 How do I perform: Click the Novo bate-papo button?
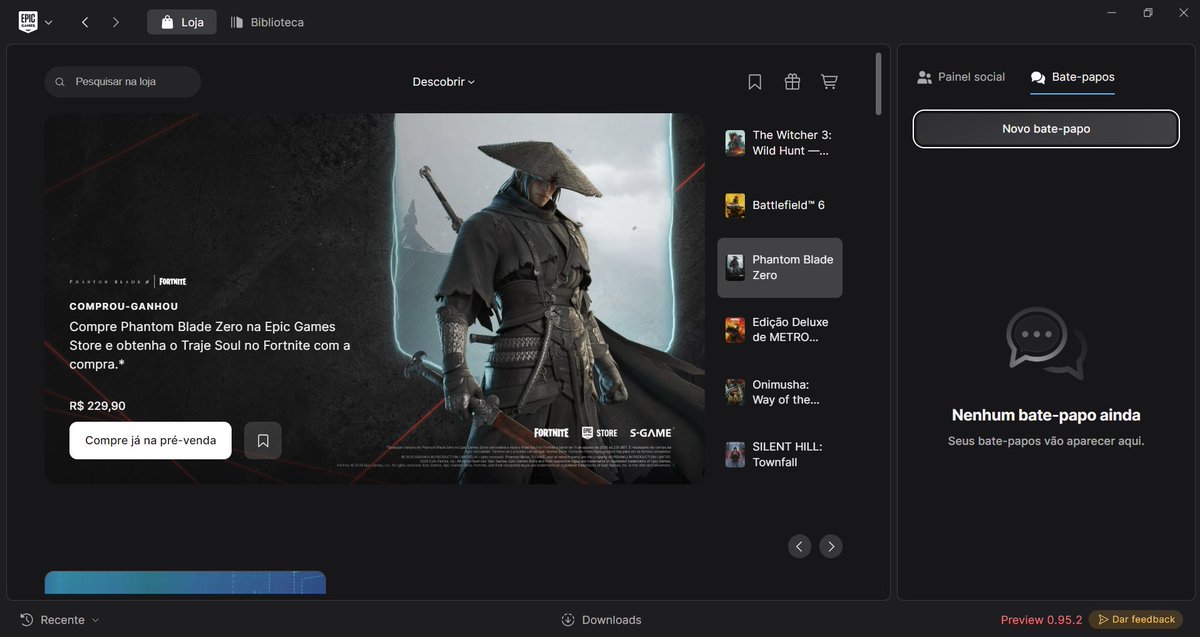tap(1046, 129)
